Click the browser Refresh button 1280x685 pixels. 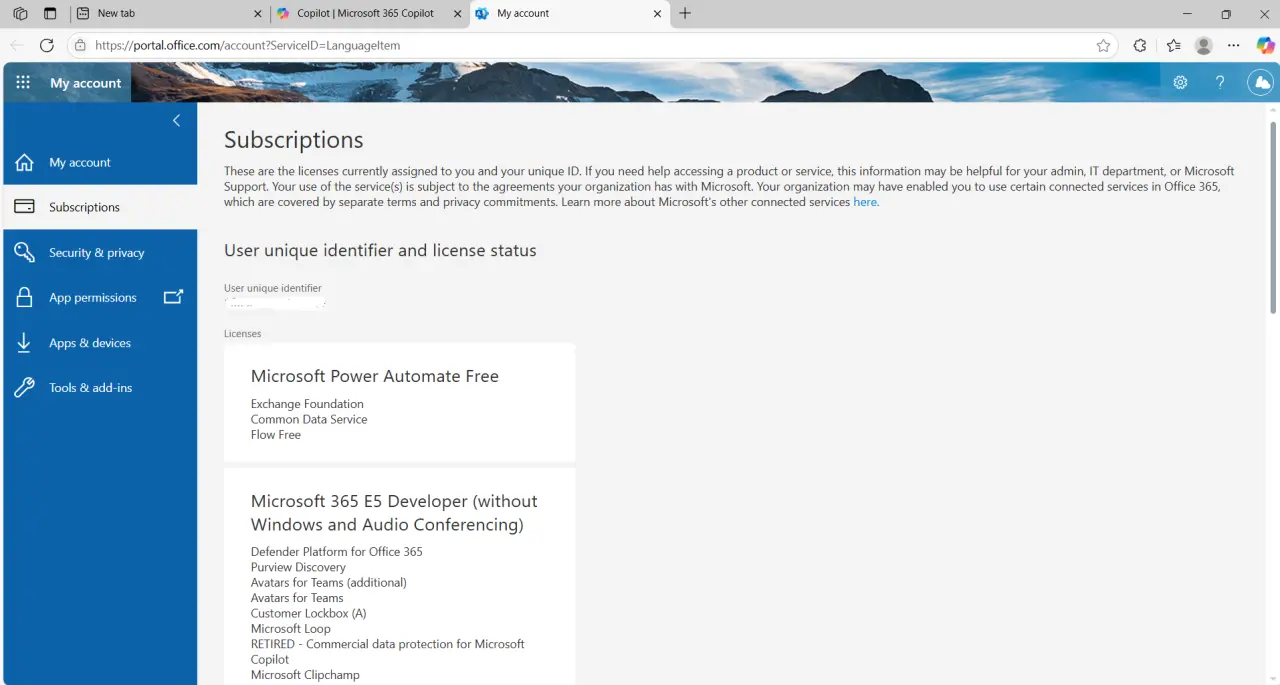tap(46, 45)
